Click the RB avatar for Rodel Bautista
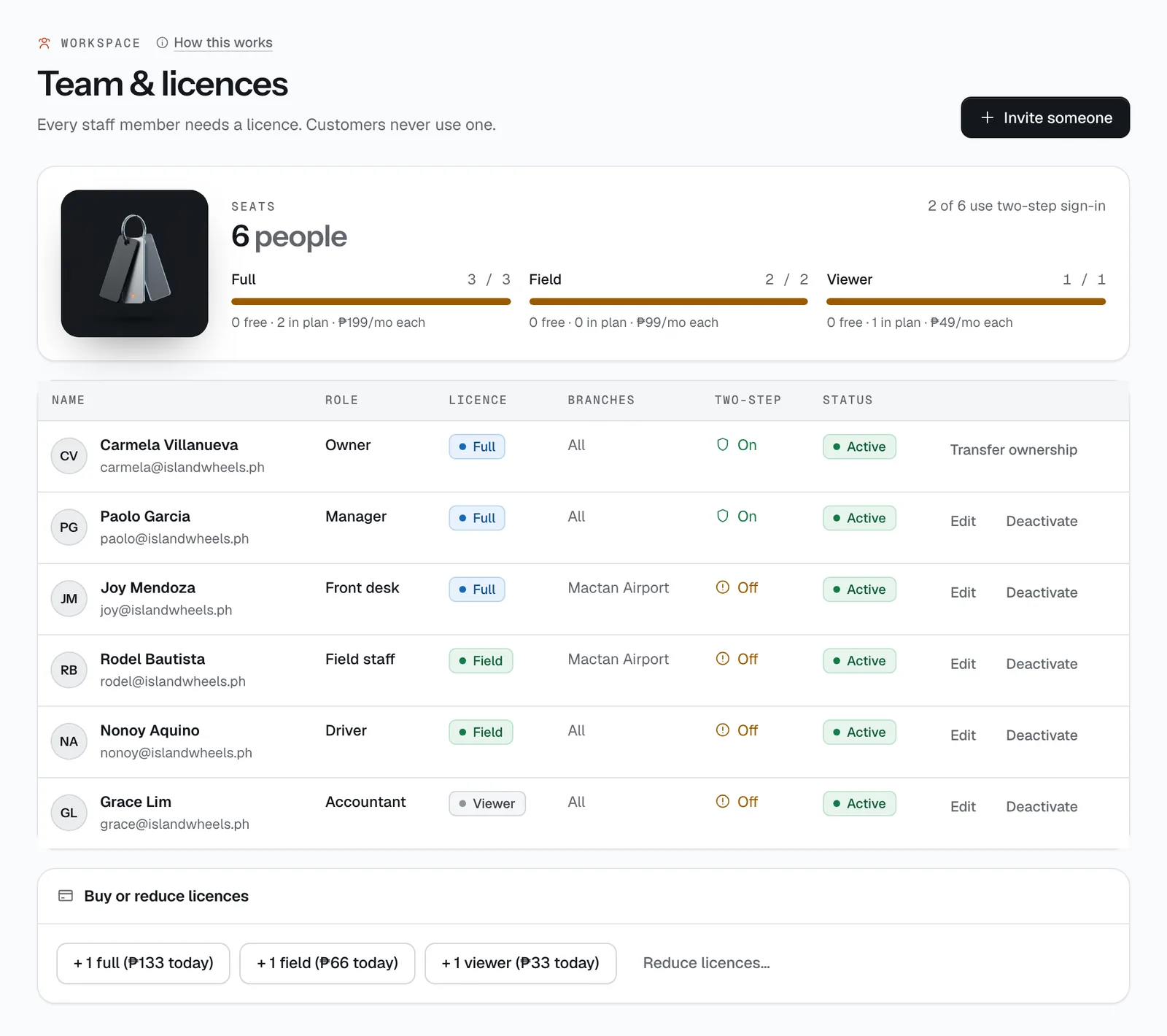 [x=69, y=670]
